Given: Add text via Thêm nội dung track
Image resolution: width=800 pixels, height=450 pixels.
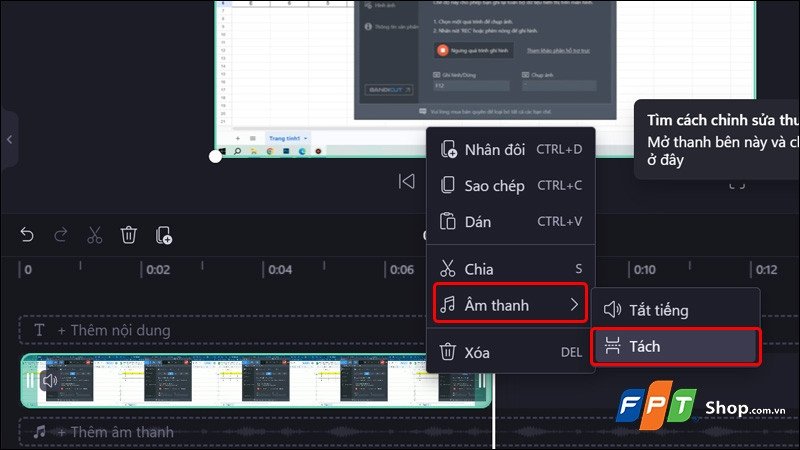Looking at the screenshot, I should click(x=114, y=331).
